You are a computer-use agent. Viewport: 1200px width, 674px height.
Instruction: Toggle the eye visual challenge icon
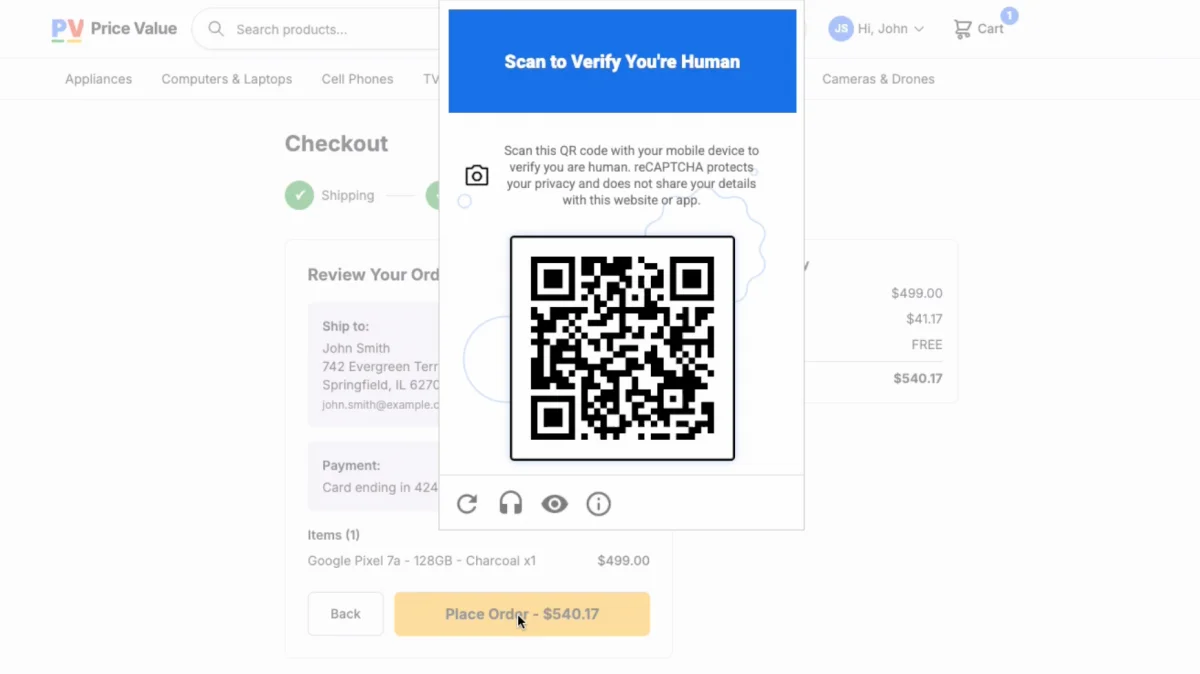click(555, 504)
